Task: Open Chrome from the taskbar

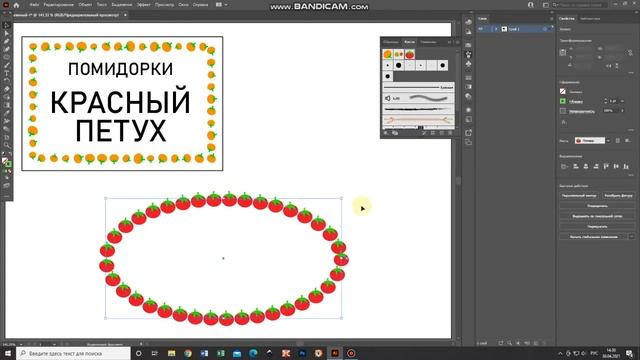Action: point(188,353)
